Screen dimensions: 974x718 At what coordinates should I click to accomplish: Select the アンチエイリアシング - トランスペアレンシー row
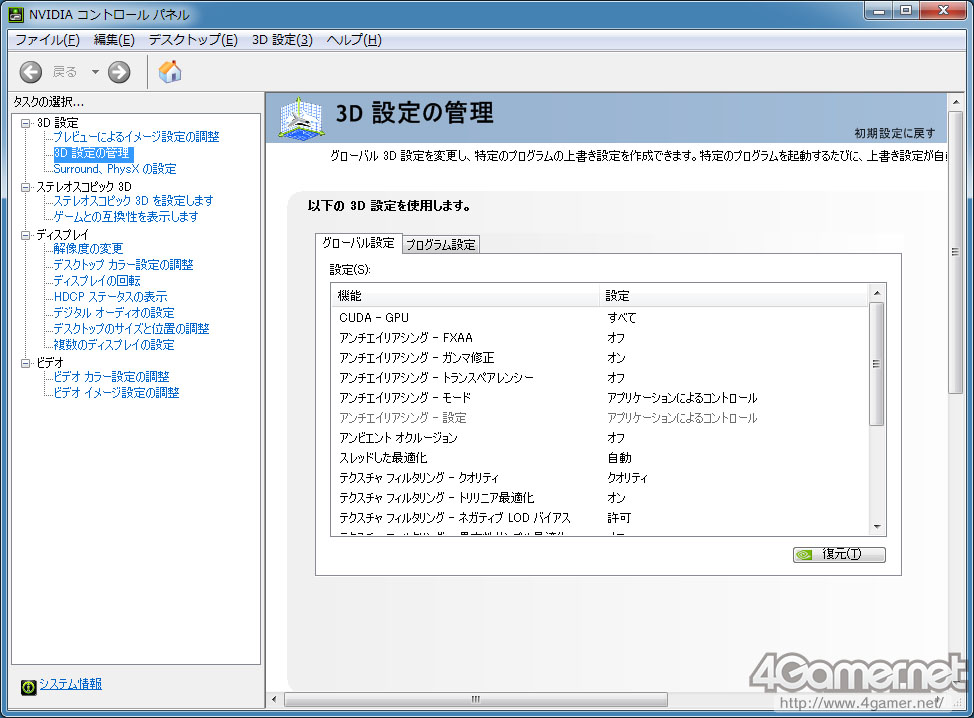coord(600,378)
